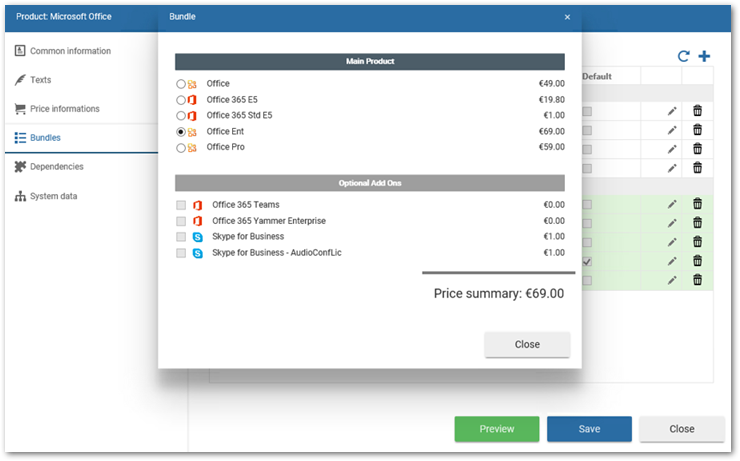Open the Texts section
The height and width of the screenshot is (461, 740).
33,80
